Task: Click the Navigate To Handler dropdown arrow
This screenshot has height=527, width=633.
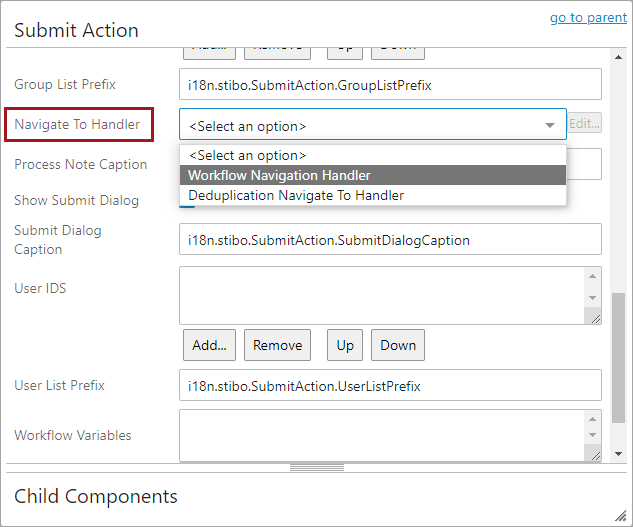Action: 549,126
